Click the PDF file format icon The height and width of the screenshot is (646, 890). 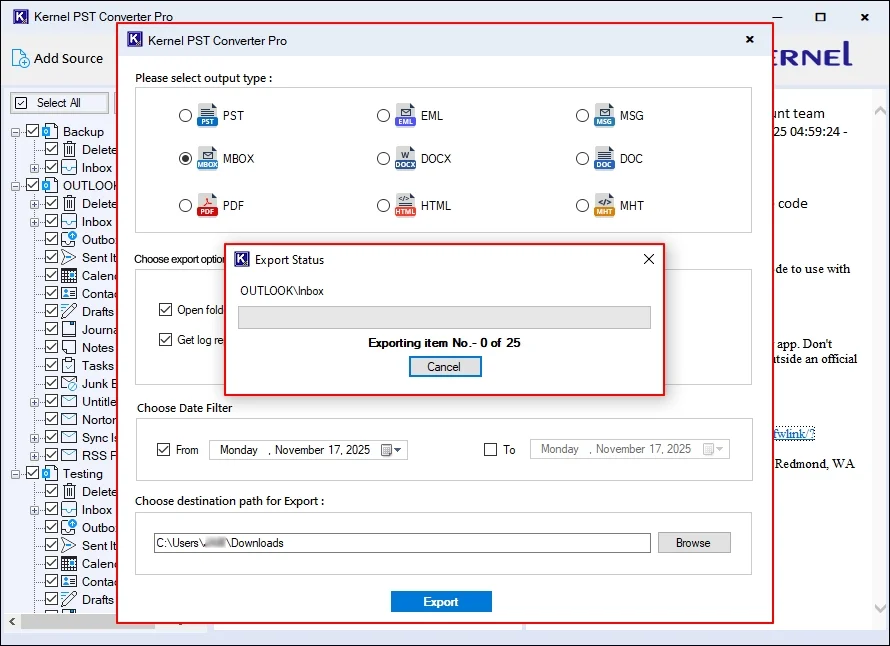point(207,205)
